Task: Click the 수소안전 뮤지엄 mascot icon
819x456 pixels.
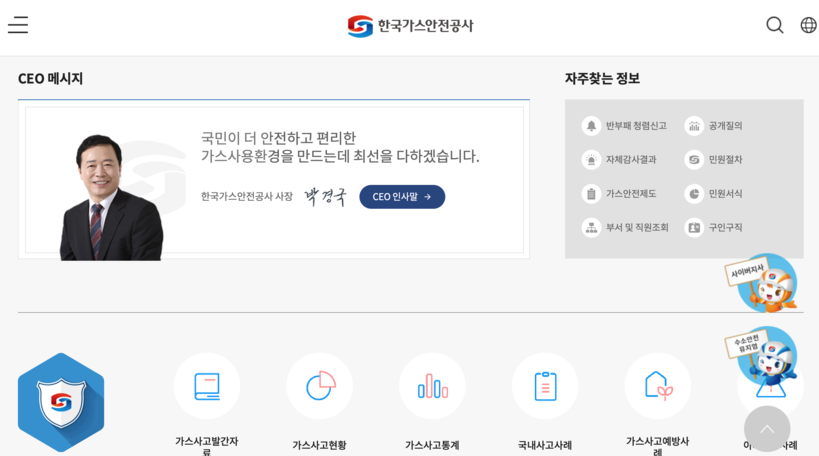Action: click(x=762, y=355)
